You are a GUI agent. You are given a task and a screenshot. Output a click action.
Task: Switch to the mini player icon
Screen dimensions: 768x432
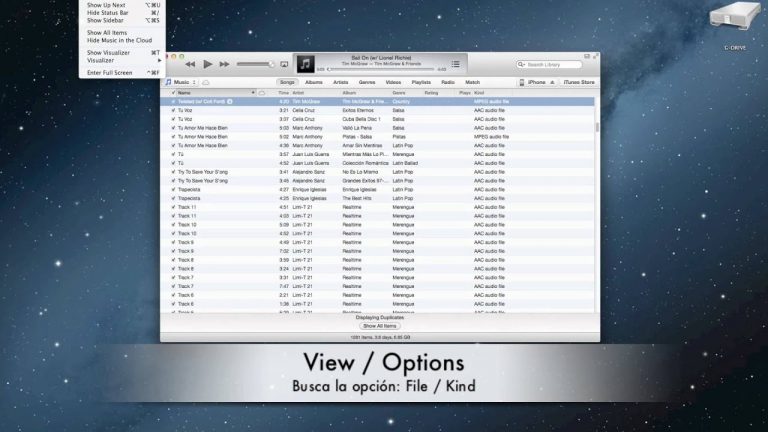pos(587,56)
